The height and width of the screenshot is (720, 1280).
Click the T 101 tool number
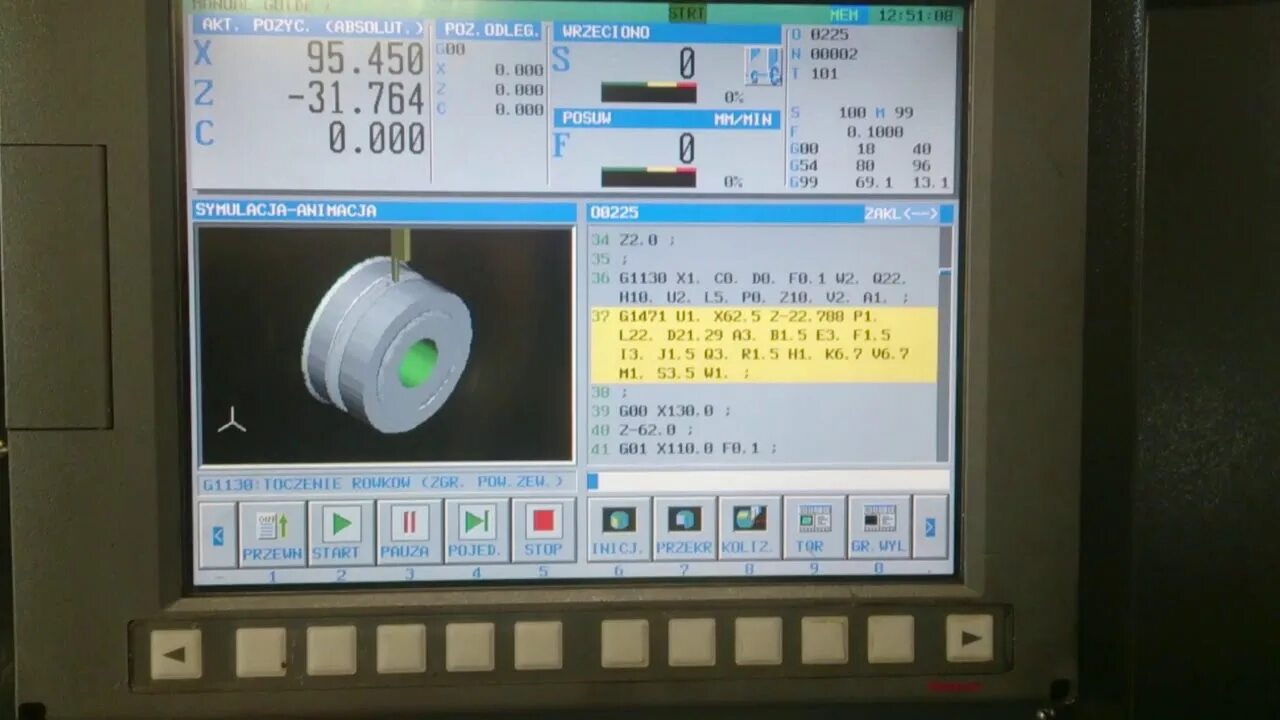coord(815,73)
